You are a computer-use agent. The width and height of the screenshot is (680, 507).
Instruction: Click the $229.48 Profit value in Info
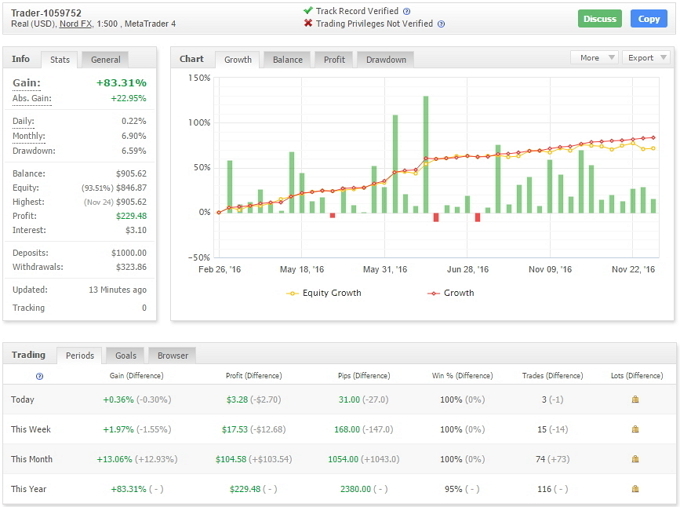tap(131, 216)
